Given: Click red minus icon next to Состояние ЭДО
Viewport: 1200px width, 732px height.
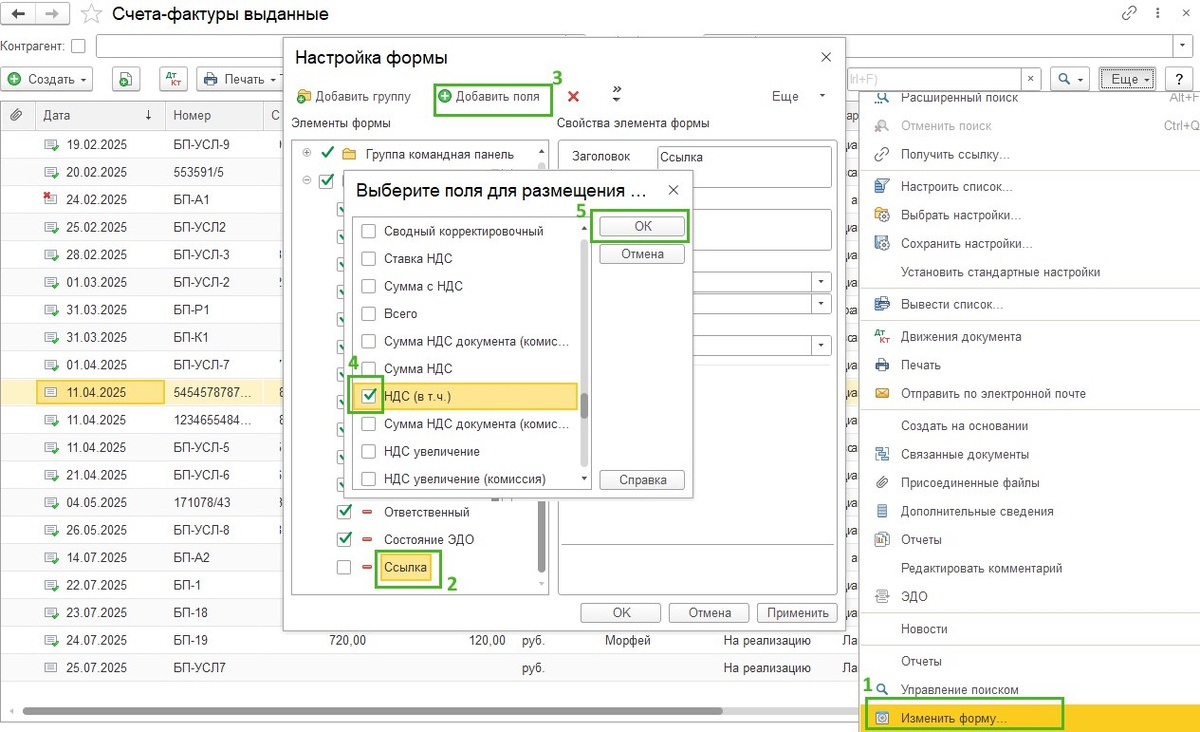Looking at the screenshot, I should 367,540.
